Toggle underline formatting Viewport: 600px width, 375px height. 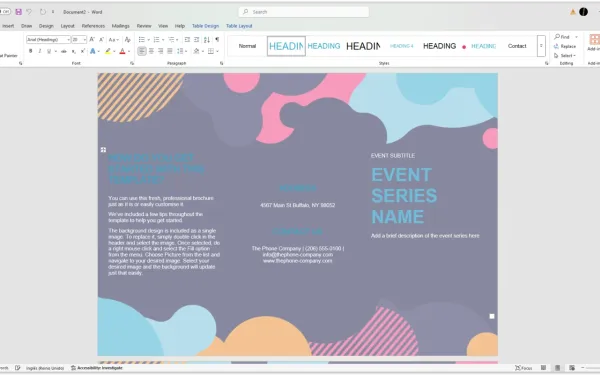[x=49, y=51]
